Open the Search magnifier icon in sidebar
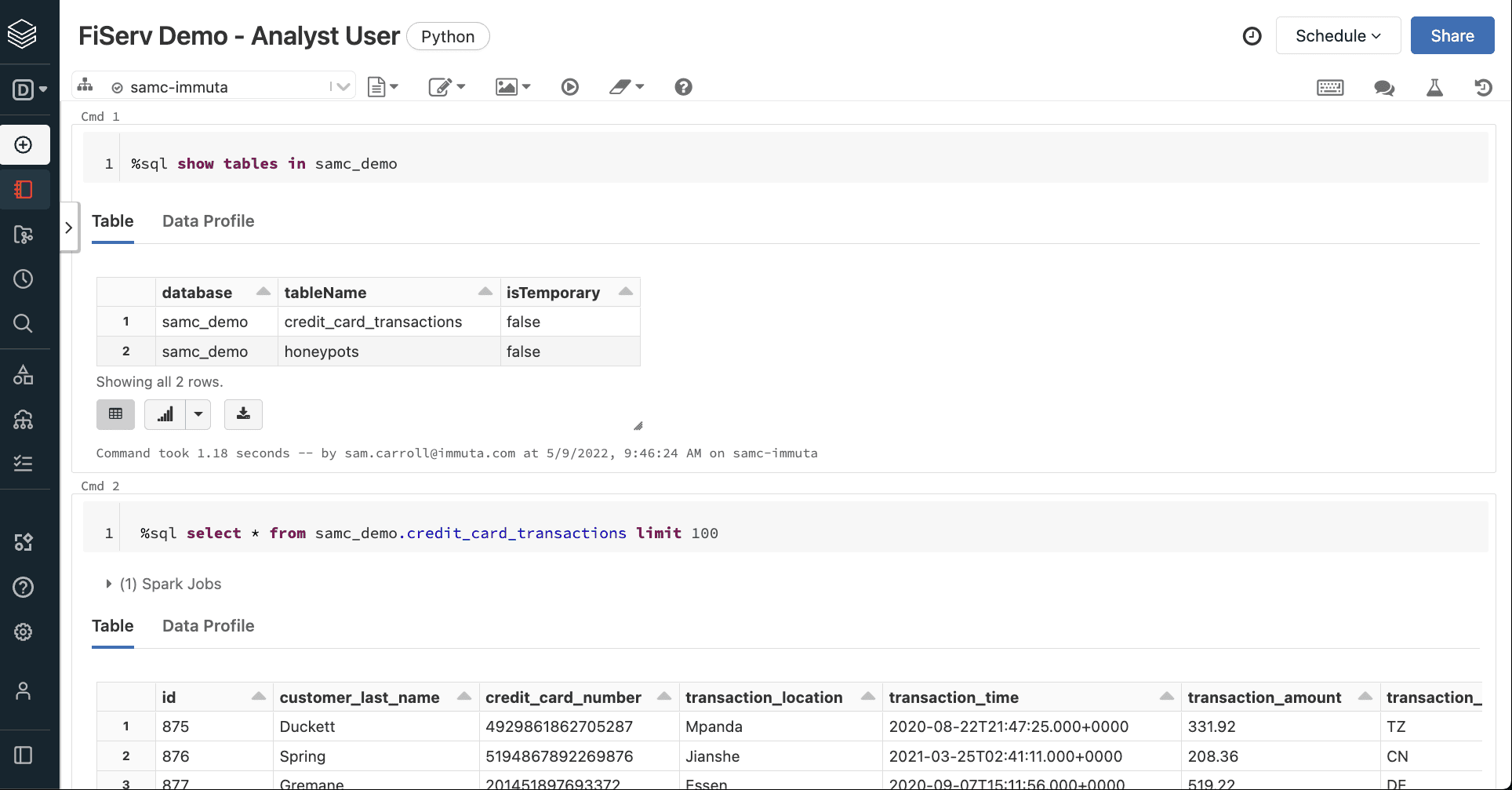This screenshot has height=790, width=1512. click(24, 323)
